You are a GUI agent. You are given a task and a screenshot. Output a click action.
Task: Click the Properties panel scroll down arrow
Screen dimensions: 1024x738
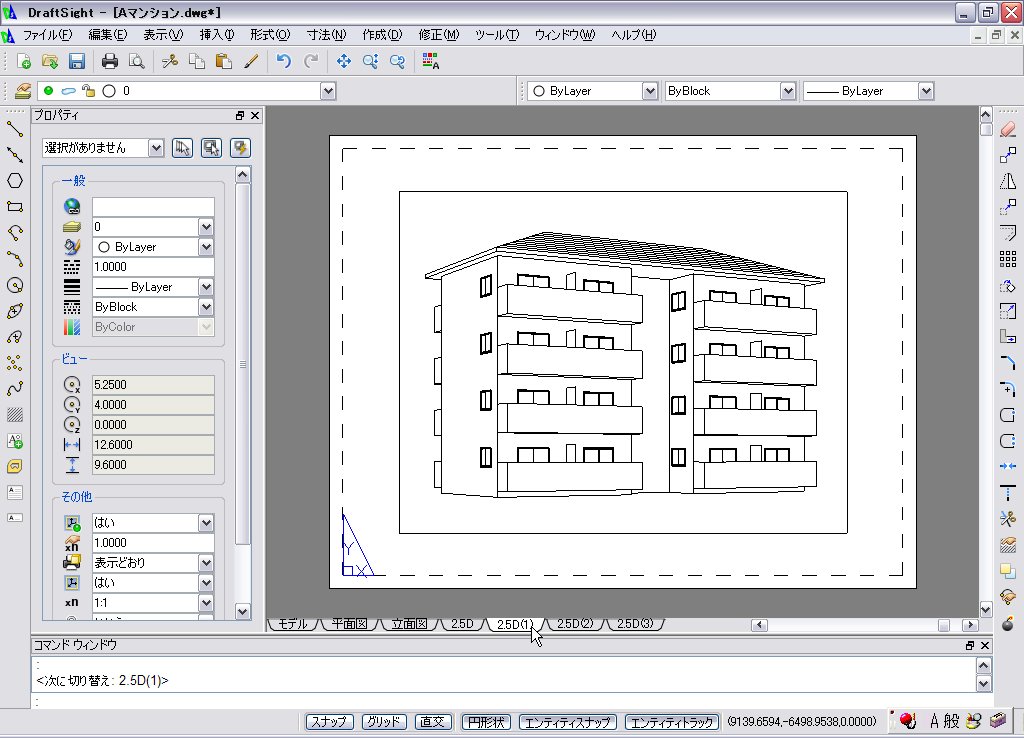coord(242,612)
